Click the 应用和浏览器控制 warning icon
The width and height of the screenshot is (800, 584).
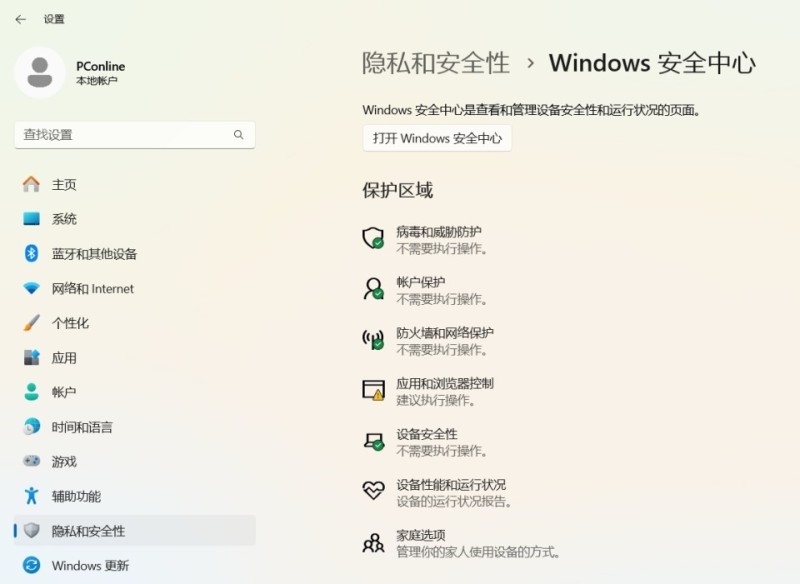click(373, 391)
